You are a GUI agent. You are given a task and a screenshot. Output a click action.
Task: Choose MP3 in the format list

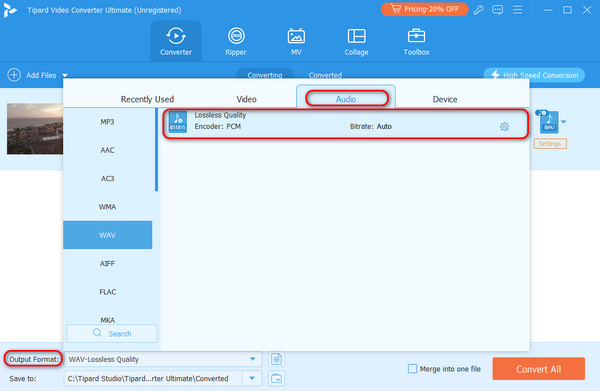[108, 122]
